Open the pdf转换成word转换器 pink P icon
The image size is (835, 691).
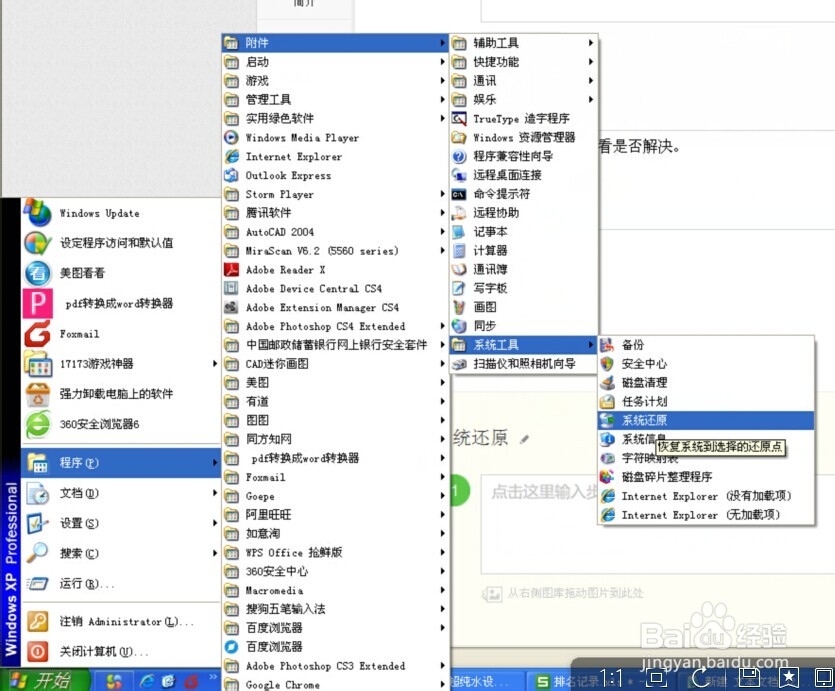(x=37, y=303)
